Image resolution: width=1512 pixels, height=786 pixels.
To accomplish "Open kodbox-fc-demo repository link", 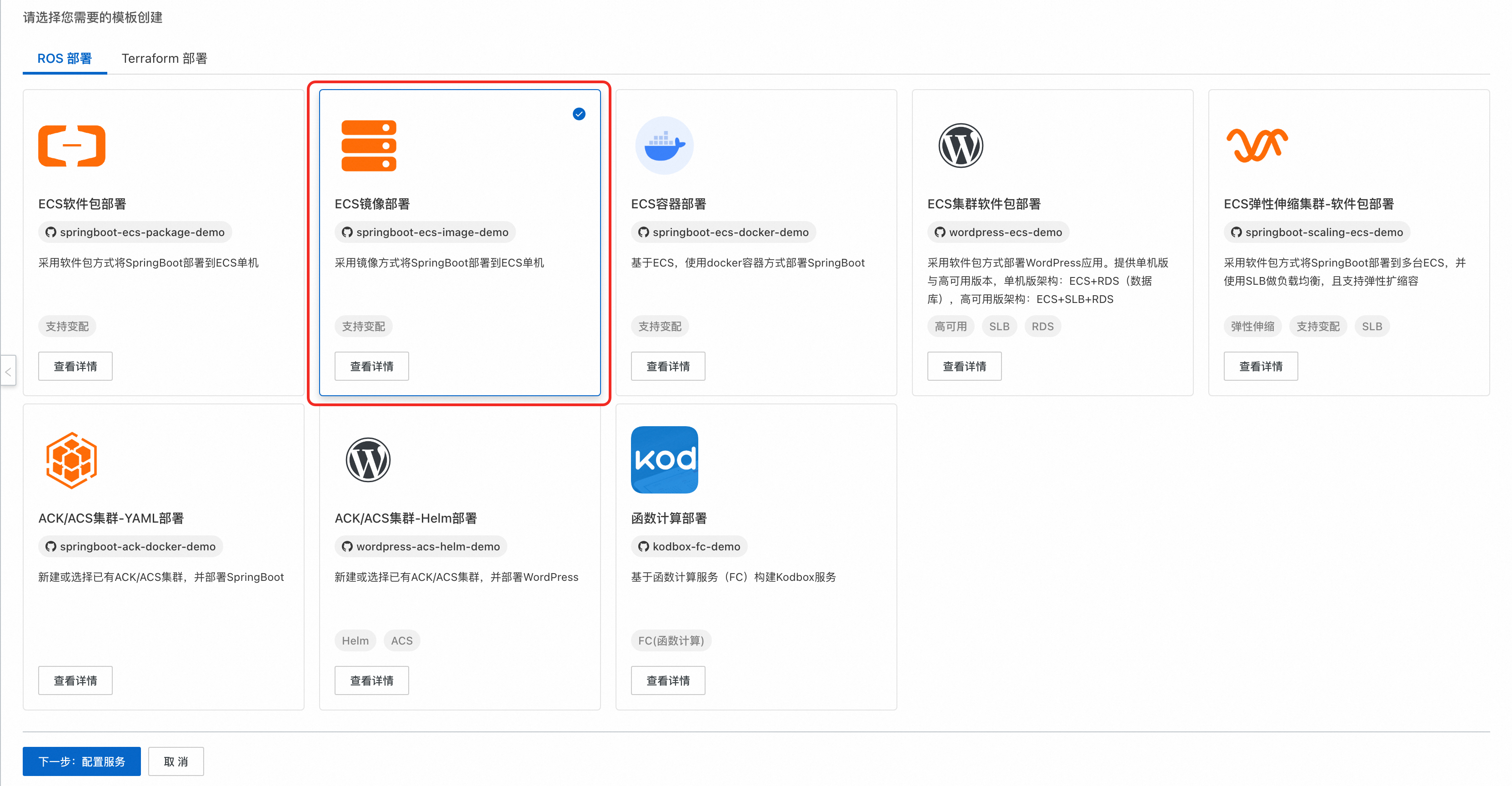I will click(x=696, y=546).
